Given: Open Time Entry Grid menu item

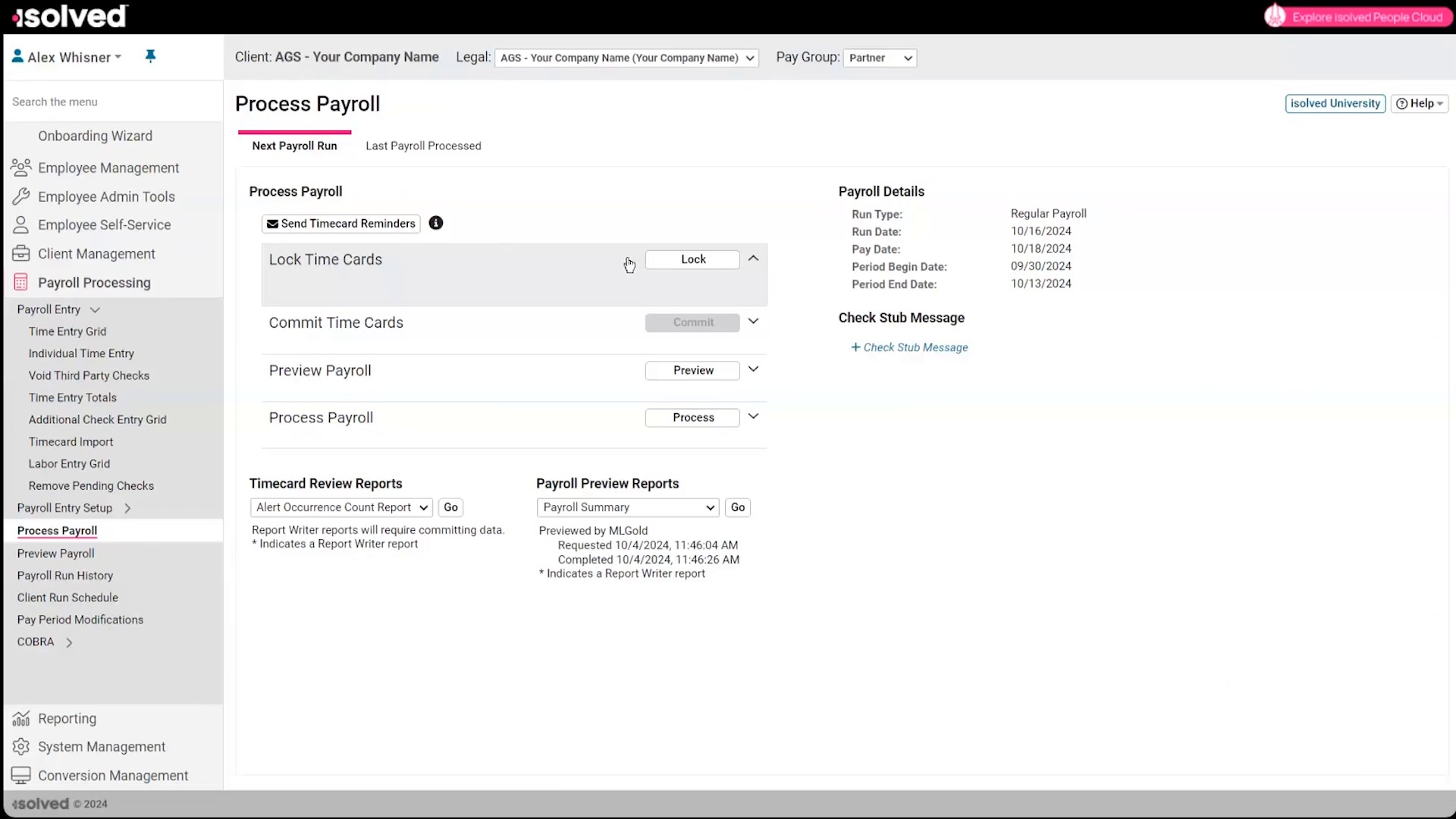Looking at the screenshot, I should pyautogui.click(x=67, y=331).
